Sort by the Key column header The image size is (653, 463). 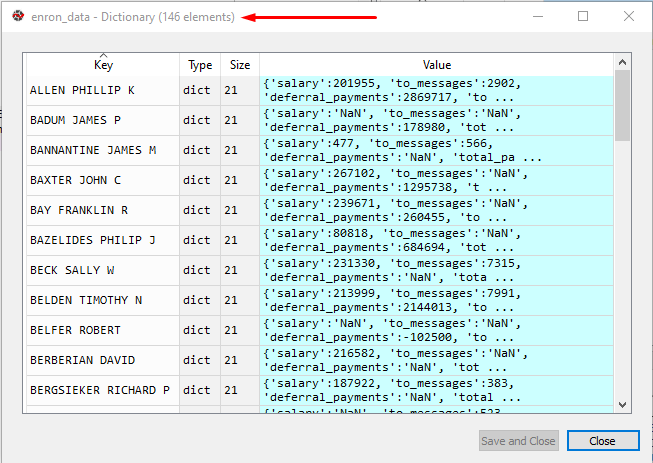[x=103, y=65]
